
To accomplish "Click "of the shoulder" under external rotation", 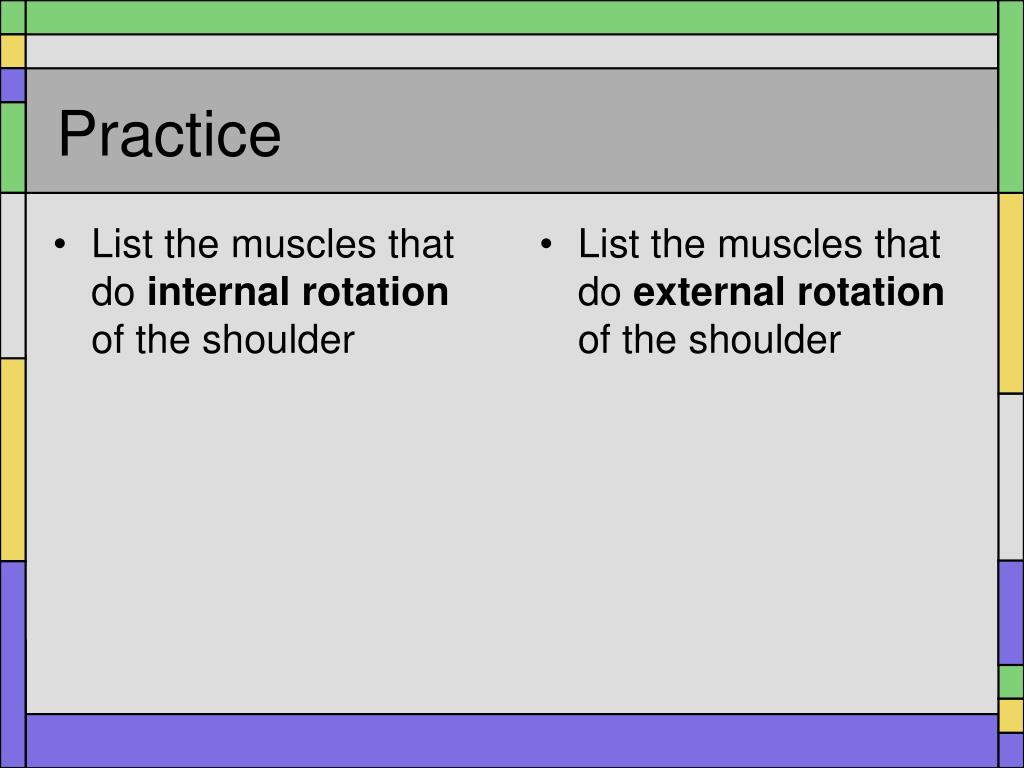I will [709, 340].
